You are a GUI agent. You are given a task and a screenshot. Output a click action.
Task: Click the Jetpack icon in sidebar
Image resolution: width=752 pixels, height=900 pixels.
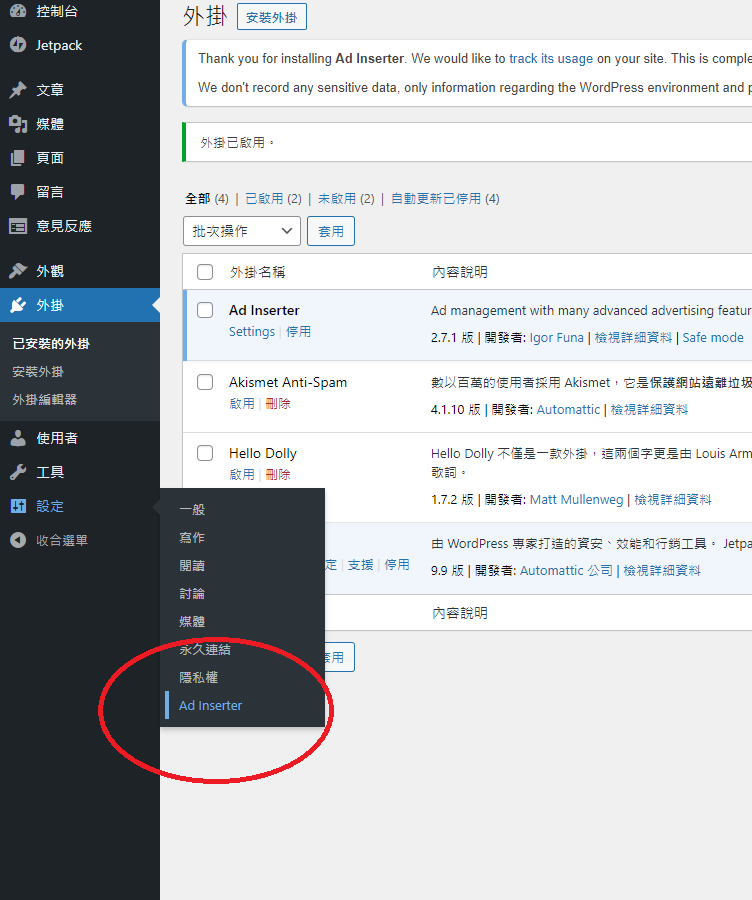17,45
